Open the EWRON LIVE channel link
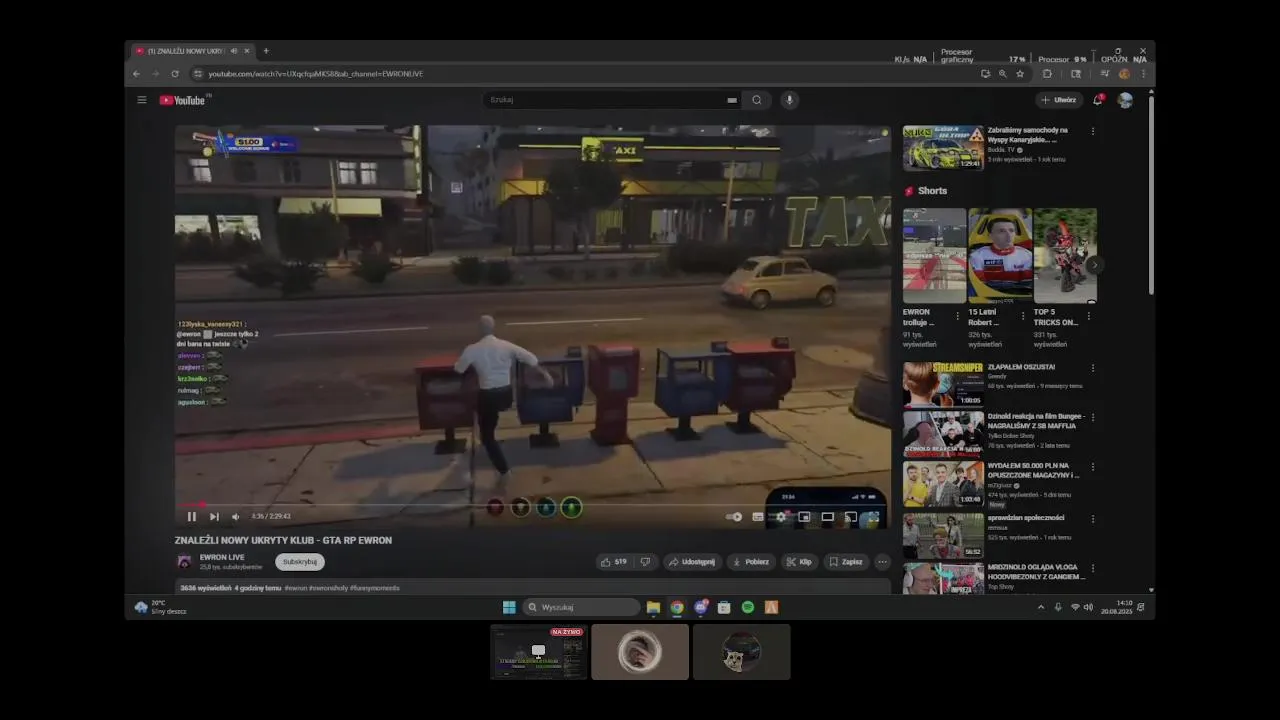Screen dimensions: 1280x720 coord(222,557)
